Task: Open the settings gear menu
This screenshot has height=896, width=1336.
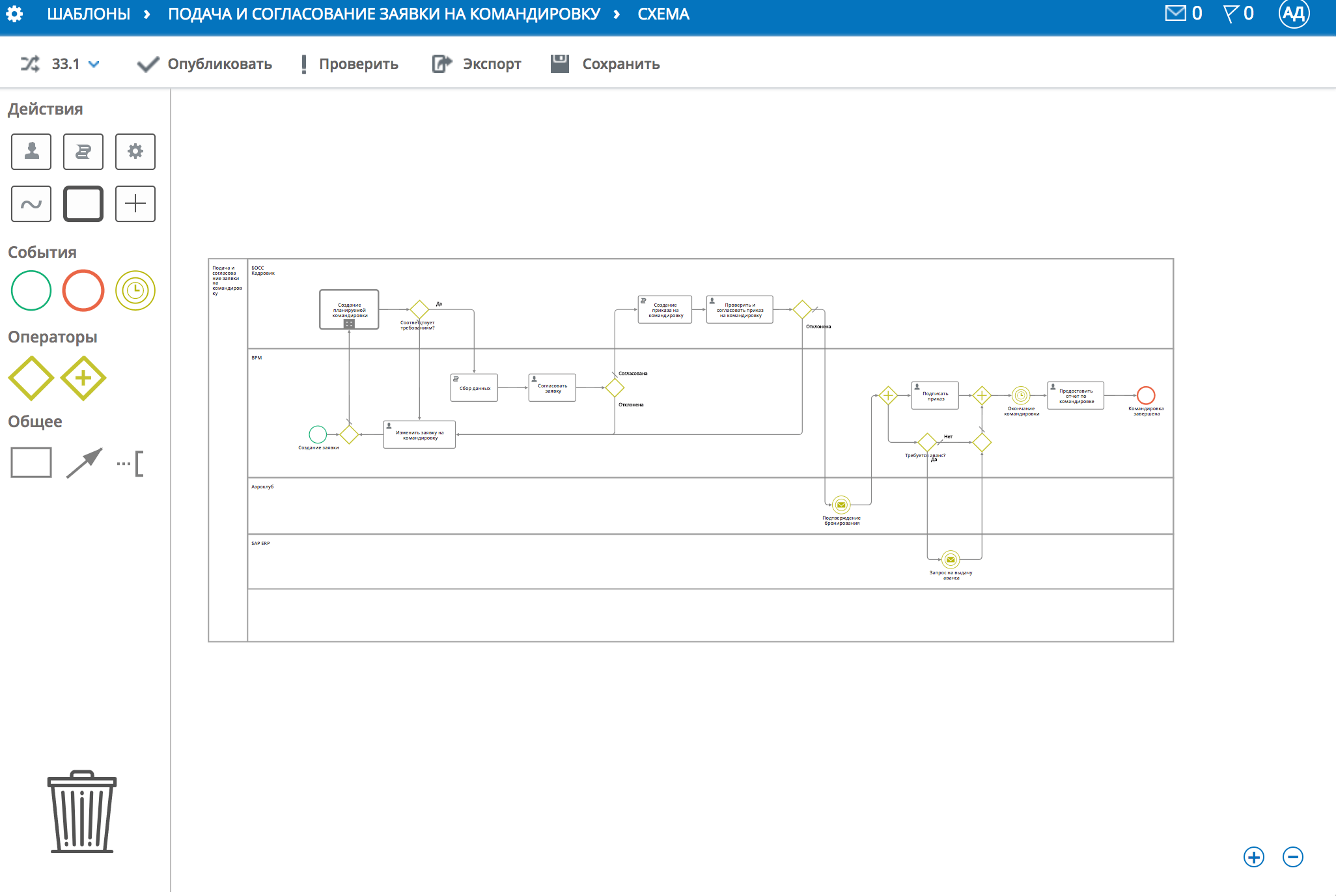Action: click(x=14, y=14)
